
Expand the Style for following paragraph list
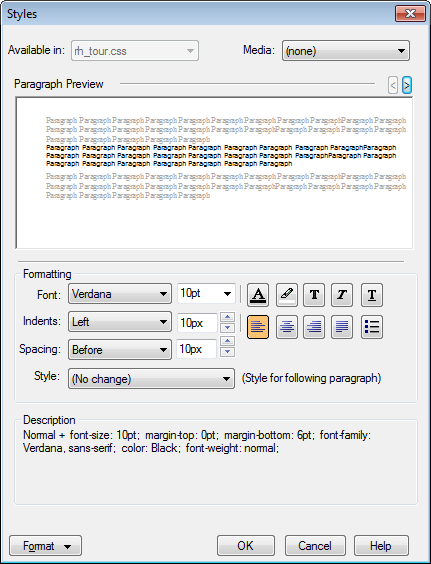click(151, 378)
